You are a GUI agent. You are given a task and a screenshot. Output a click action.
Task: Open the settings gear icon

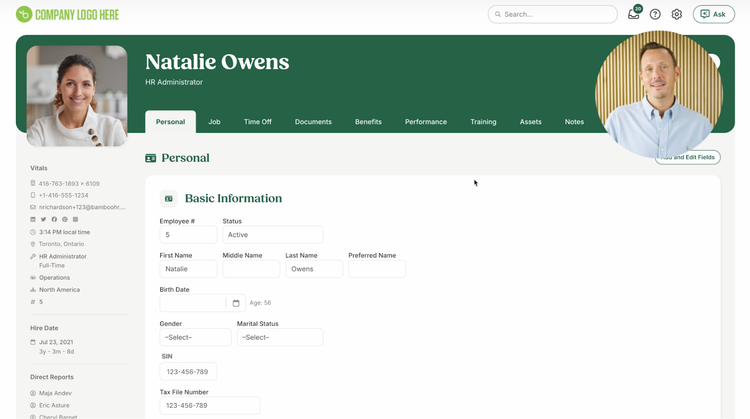tap(676, 14)
